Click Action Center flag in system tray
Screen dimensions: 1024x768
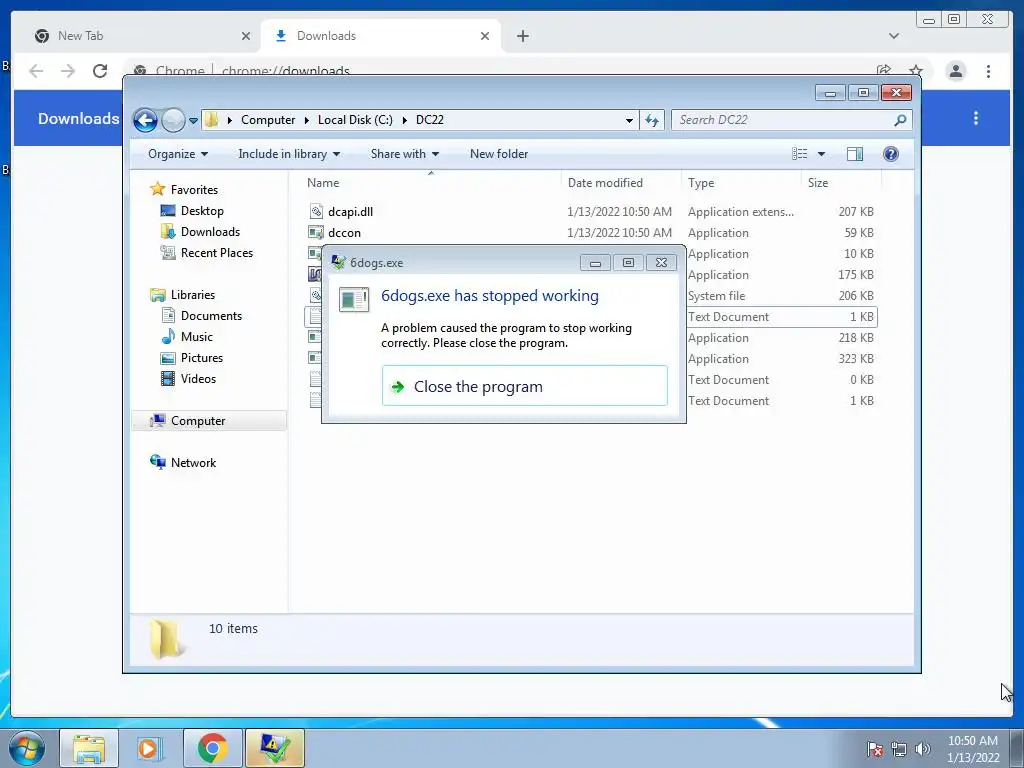click(x=875, y=749)
